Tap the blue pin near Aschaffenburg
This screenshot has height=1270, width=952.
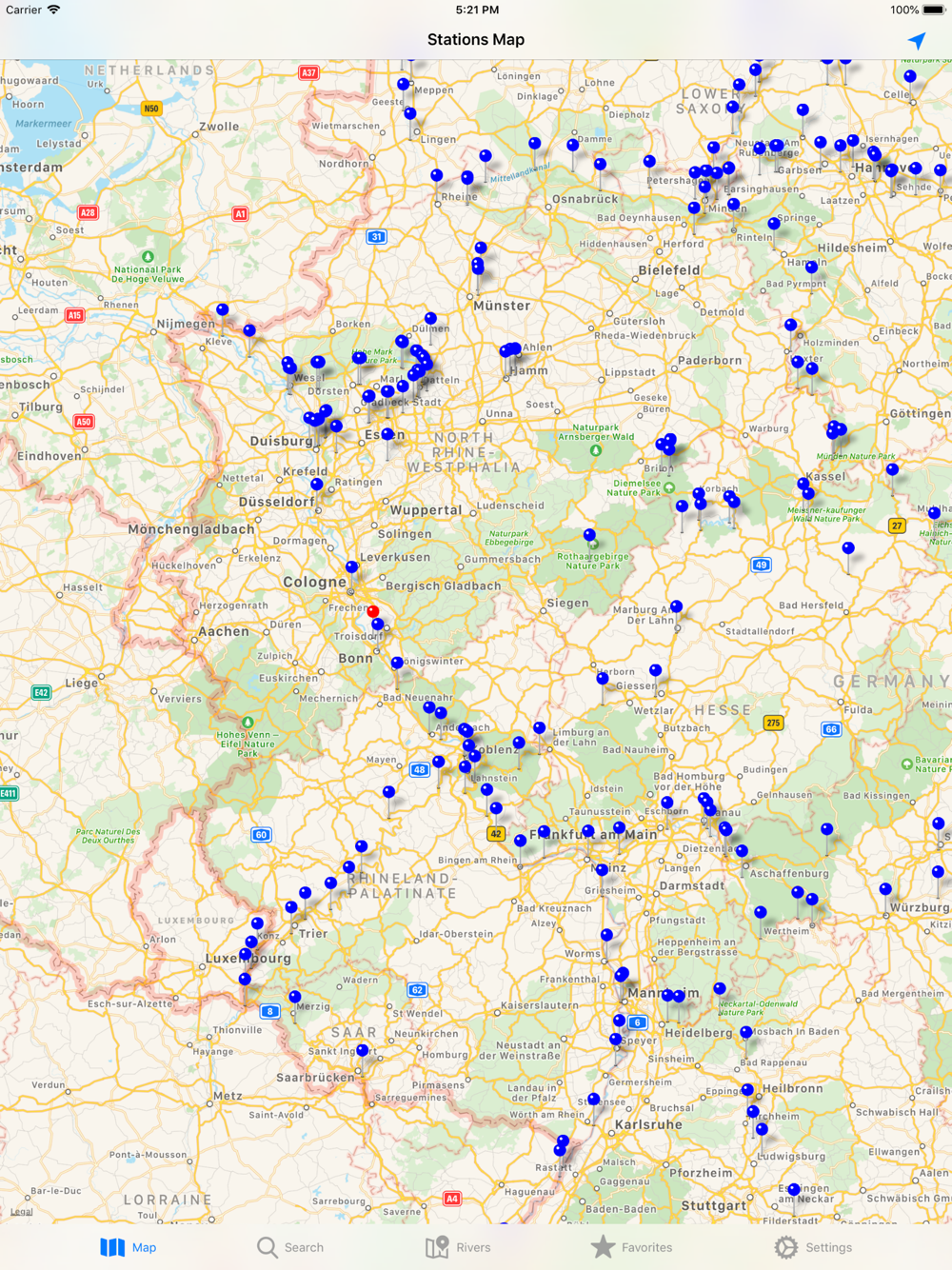point(742,851)
